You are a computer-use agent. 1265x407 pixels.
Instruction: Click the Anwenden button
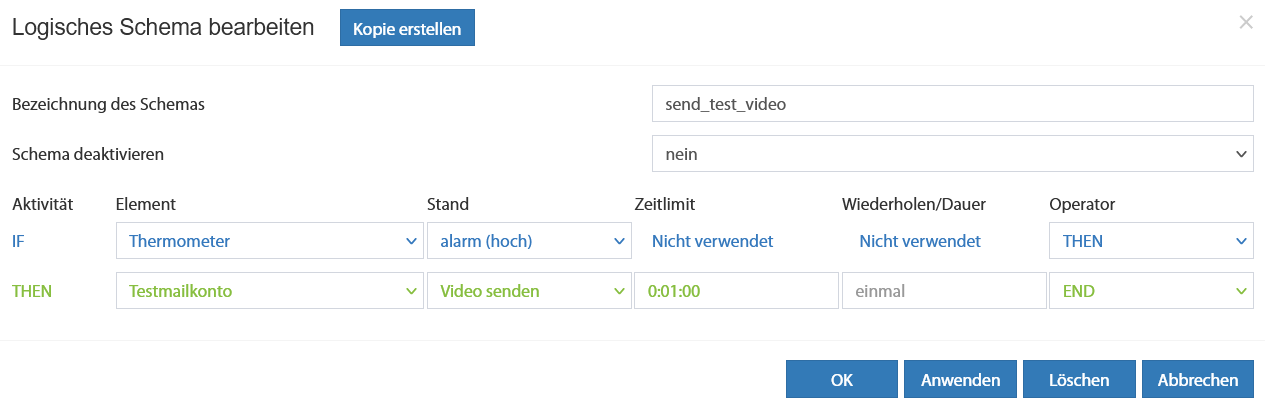click(960, 380)
